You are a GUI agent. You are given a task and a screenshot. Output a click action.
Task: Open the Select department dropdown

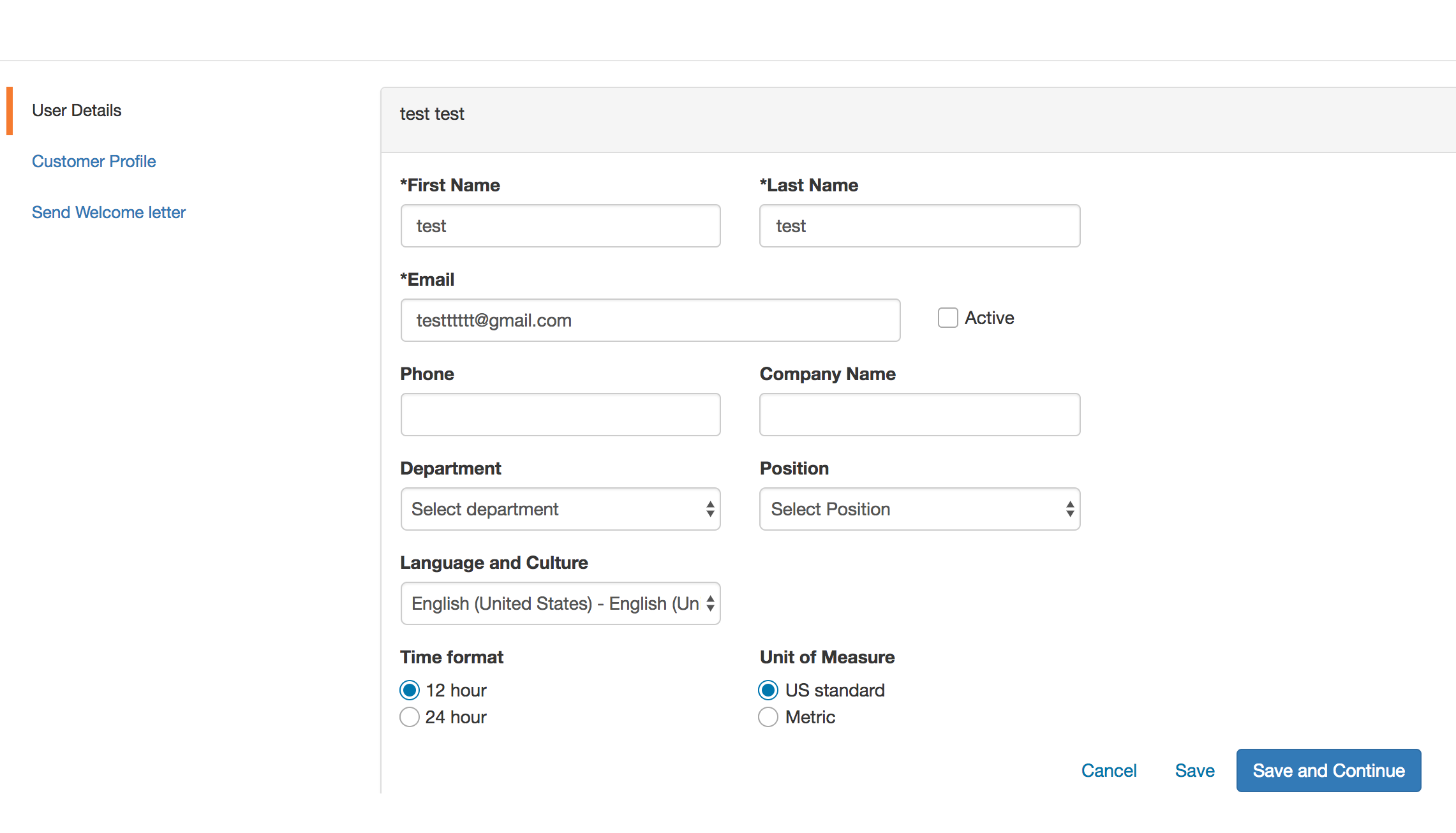(560, 509)
